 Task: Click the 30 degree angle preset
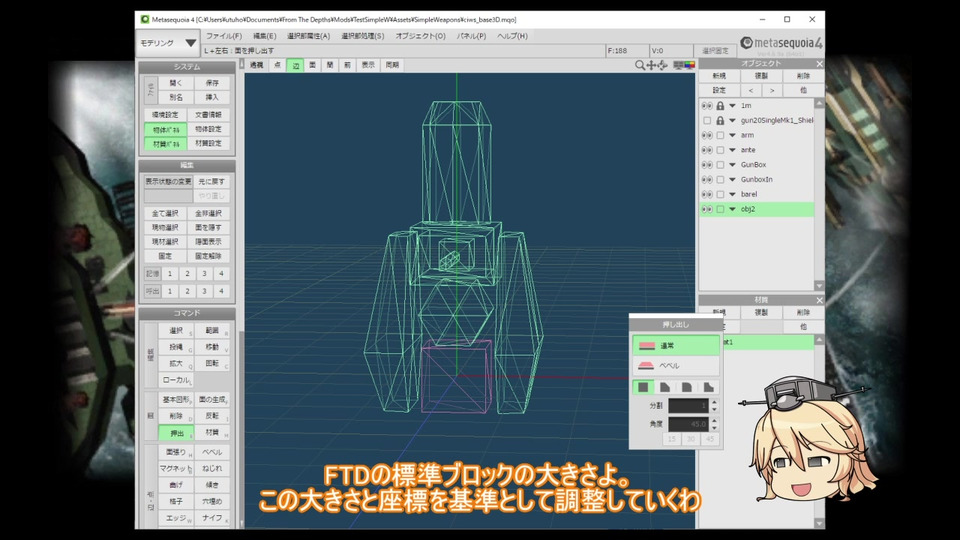(x=691, y=439)
